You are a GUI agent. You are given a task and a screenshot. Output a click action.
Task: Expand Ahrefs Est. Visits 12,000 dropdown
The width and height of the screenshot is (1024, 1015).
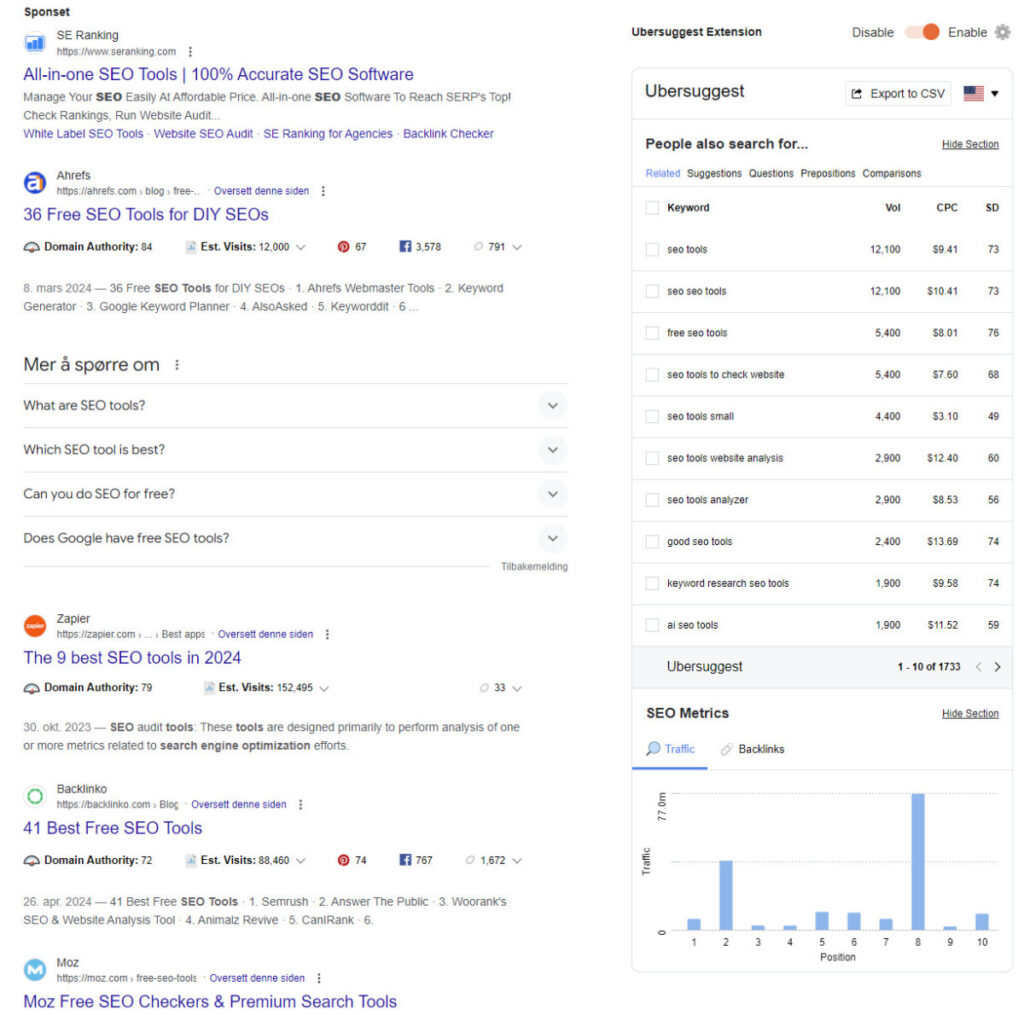[301, 248]
